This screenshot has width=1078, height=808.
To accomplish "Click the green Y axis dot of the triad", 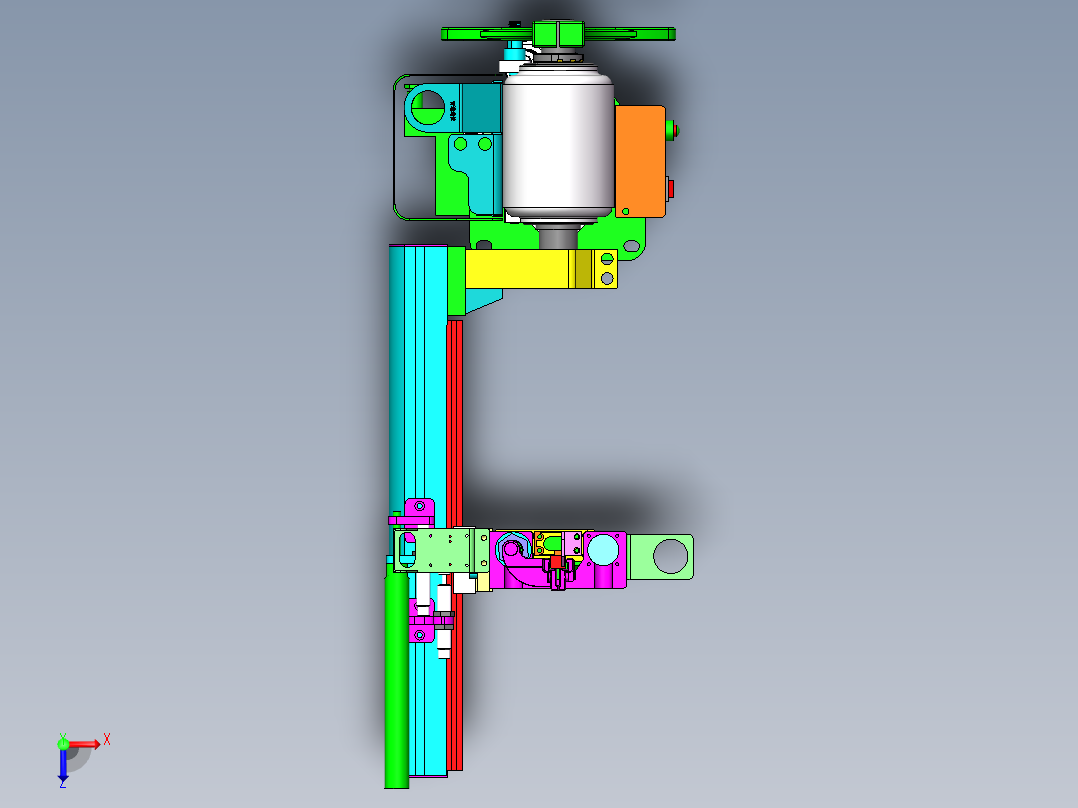I will click(x=63, y=743).
